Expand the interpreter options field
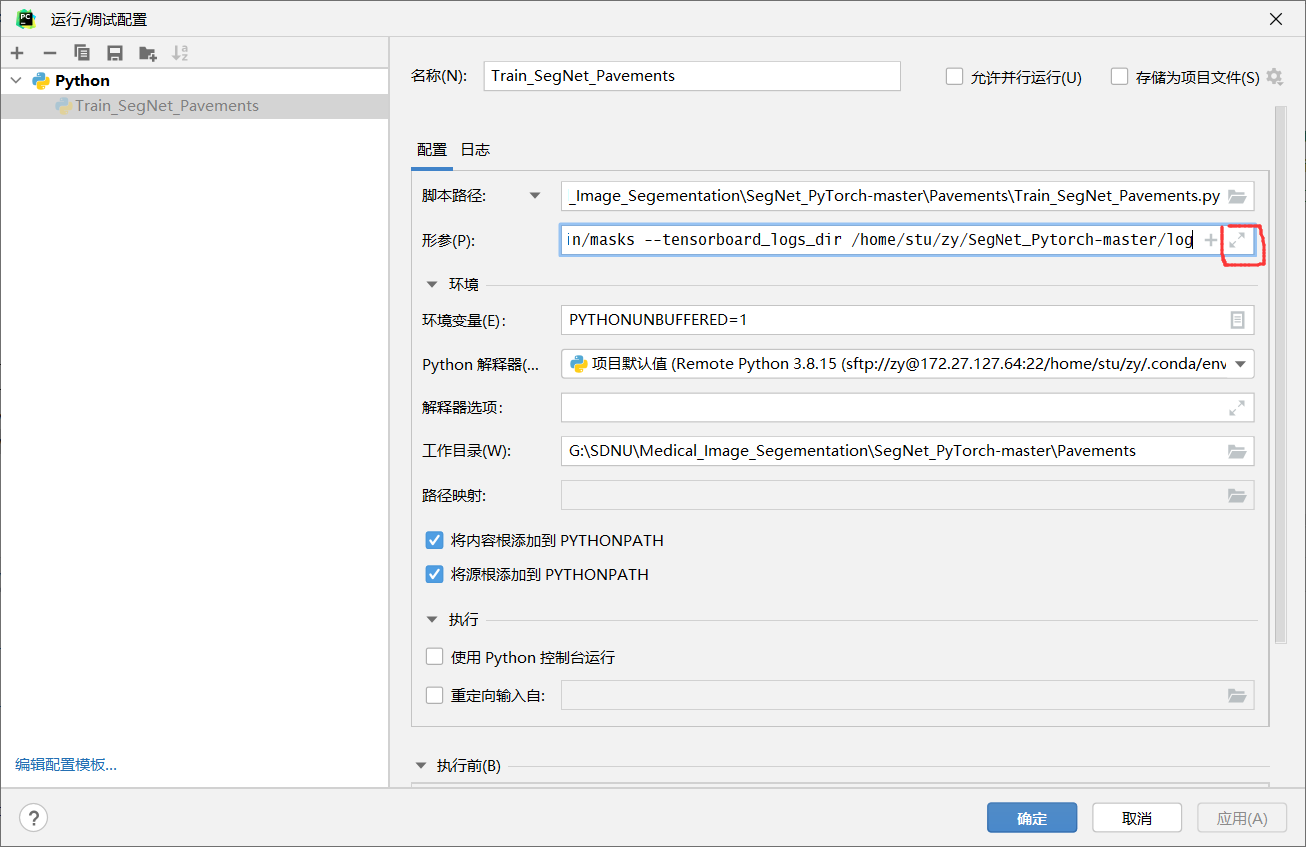 coord(1237,408)
